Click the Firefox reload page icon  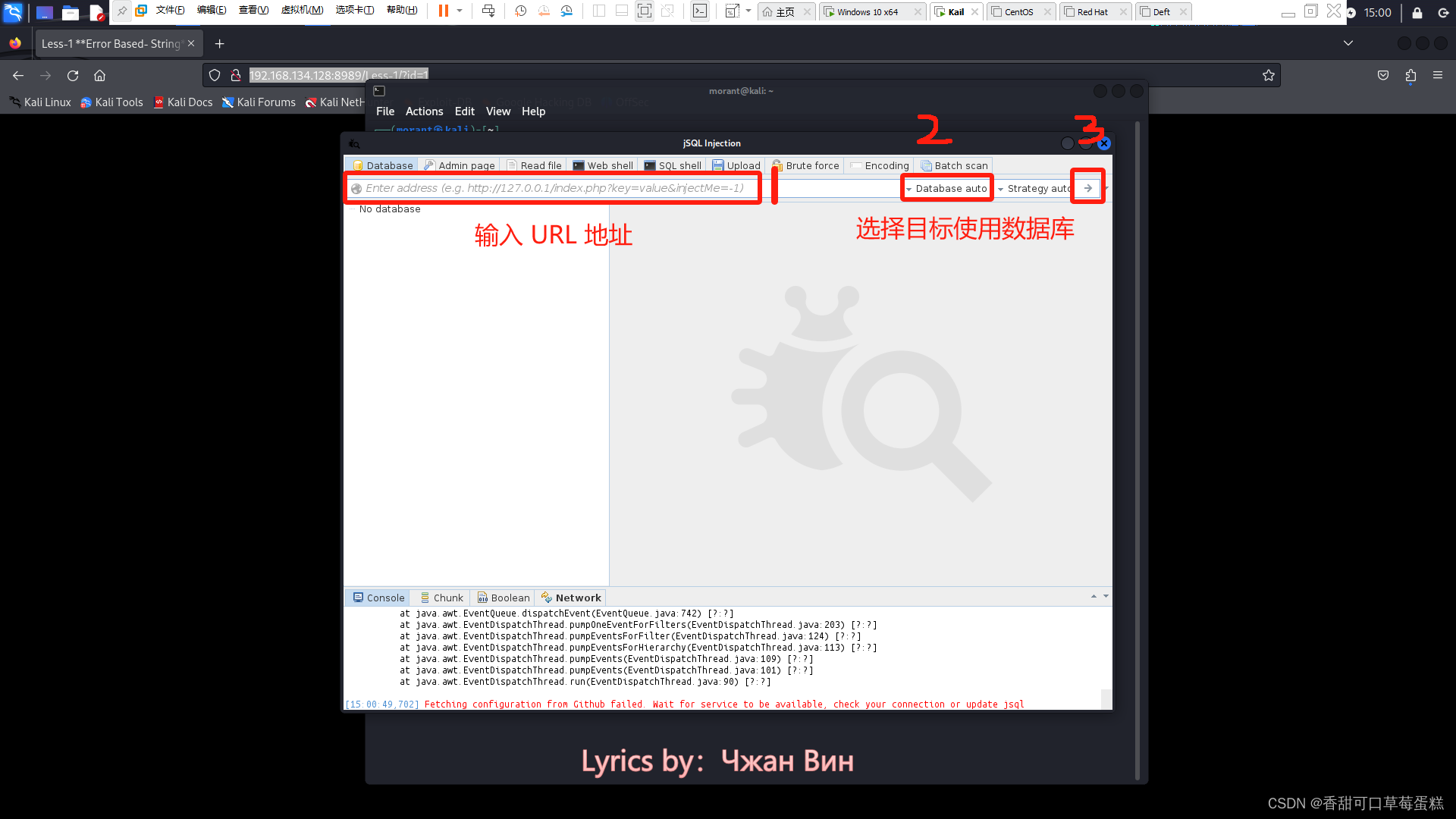[x=73, y=76]
